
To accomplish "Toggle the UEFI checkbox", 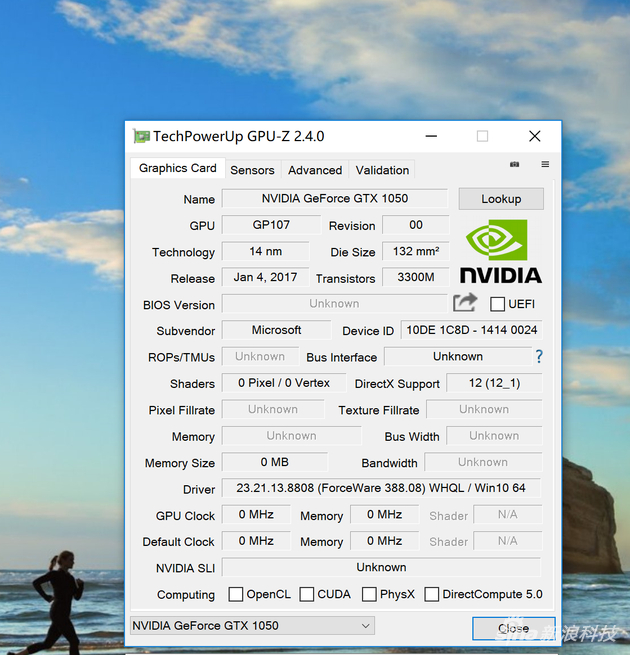I will pos(497,304).
